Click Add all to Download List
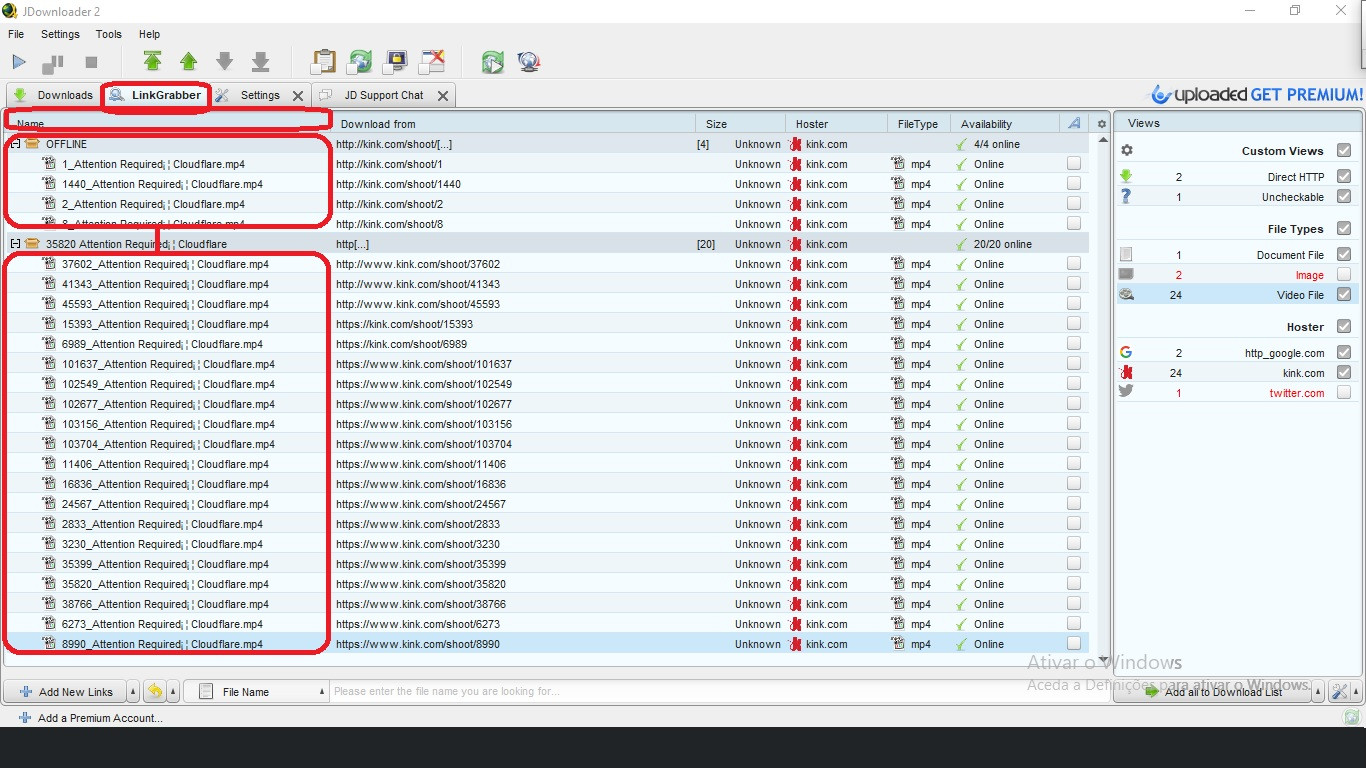Viewport: 1366px width, 768px height. point(1212,692)
